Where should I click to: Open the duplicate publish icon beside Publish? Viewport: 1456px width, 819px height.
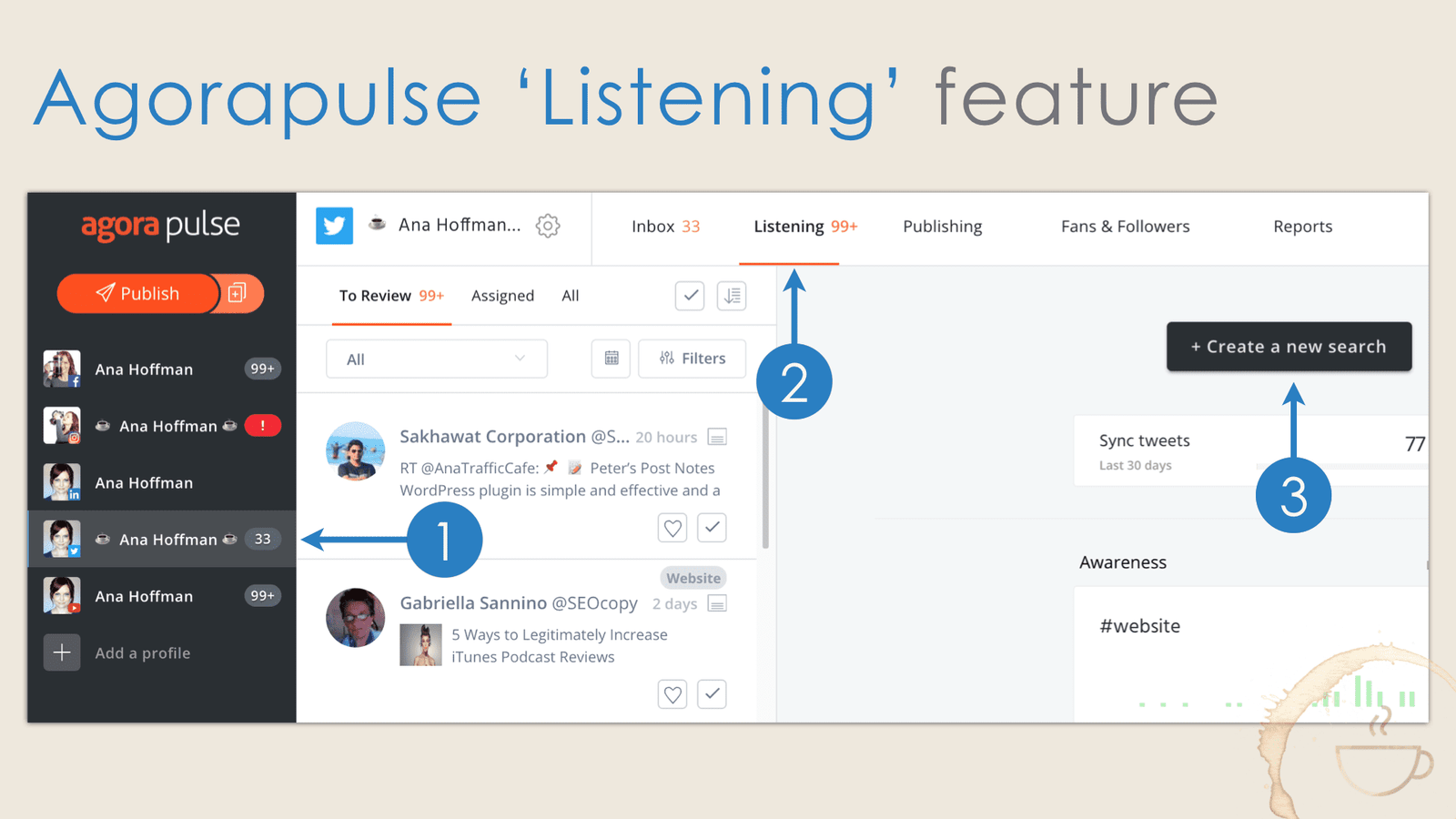click(x=238, y=293)
